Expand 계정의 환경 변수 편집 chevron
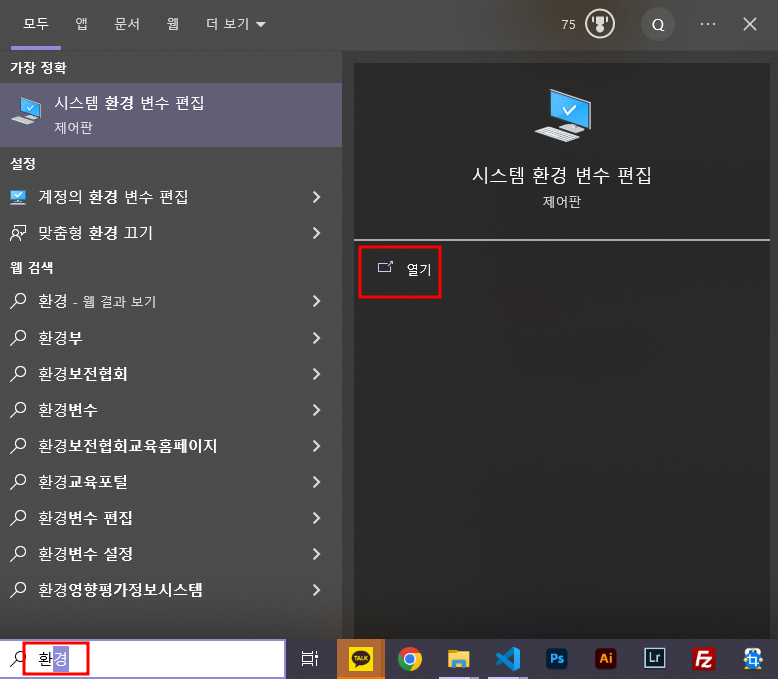The height and width of the screenshot is (679, 778). (317, 197)
